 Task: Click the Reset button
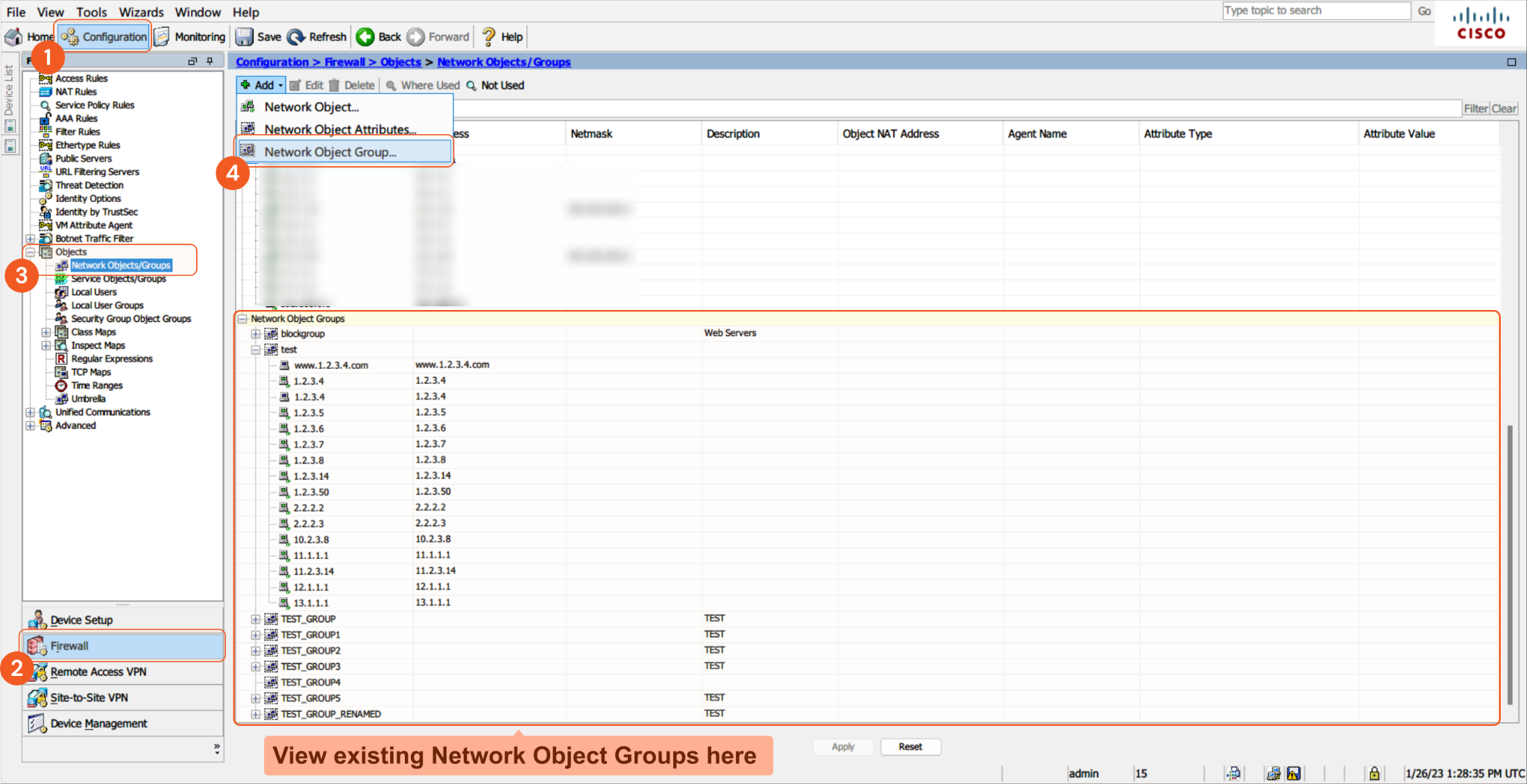pyautogui.click(x=910, y=747)
